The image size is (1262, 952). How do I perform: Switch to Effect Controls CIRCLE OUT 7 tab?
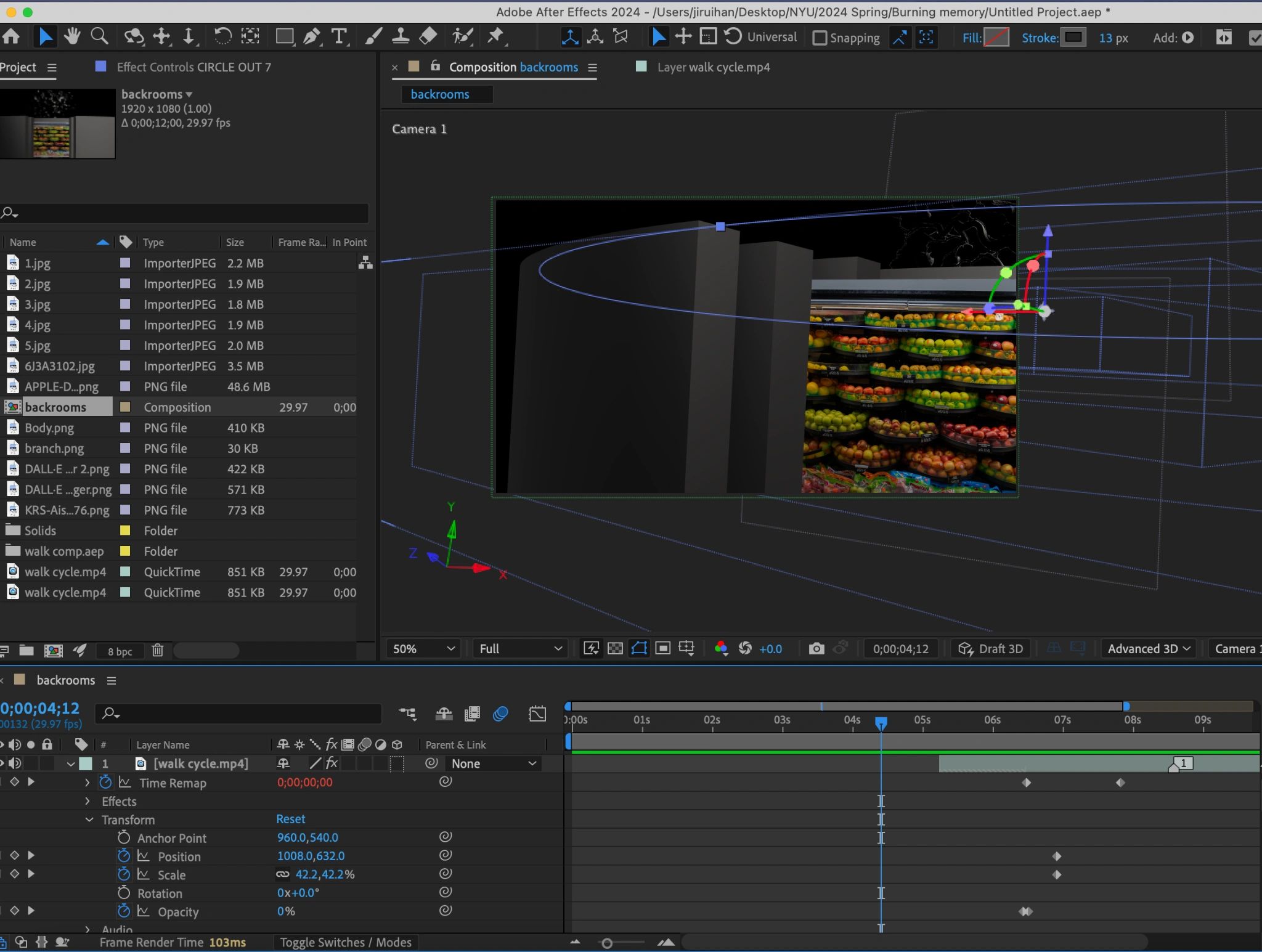point(193,67)
